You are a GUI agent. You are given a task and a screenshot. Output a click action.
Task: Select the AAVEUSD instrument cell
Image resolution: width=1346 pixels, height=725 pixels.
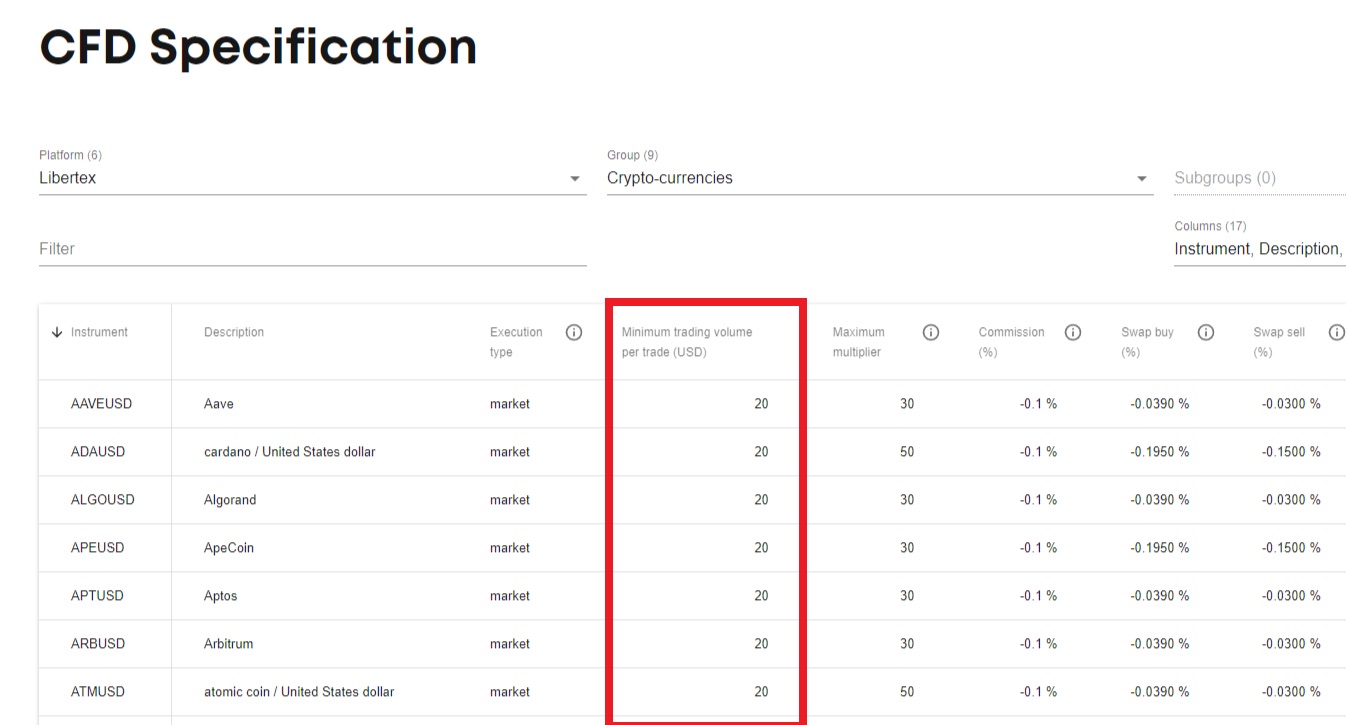pos(102,404)
